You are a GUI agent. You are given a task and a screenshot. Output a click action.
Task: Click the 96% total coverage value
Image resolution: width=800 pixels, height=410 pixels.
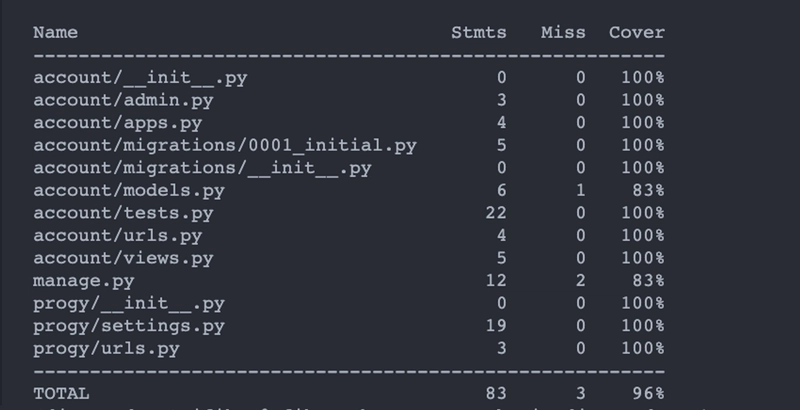coord(648,393)
